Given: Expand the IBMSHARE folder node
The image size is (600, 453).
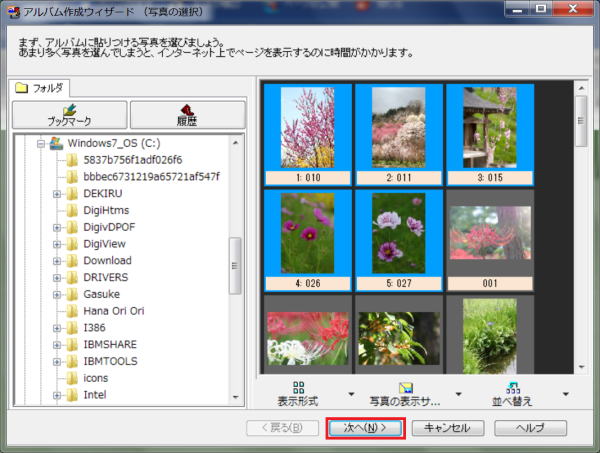Looking at the screenshot, I should click(x=57, y=345).
